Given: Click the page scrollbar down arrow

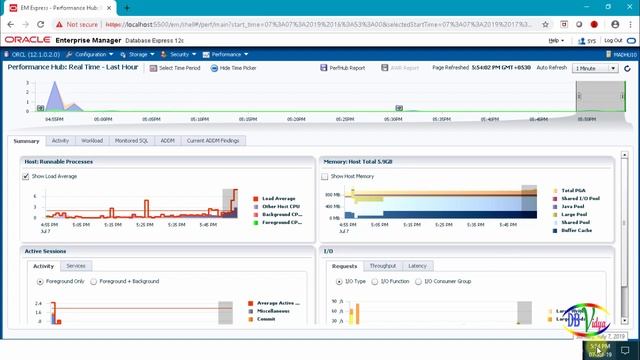Looking at the screenshot, I should click(x=624, y=321).
